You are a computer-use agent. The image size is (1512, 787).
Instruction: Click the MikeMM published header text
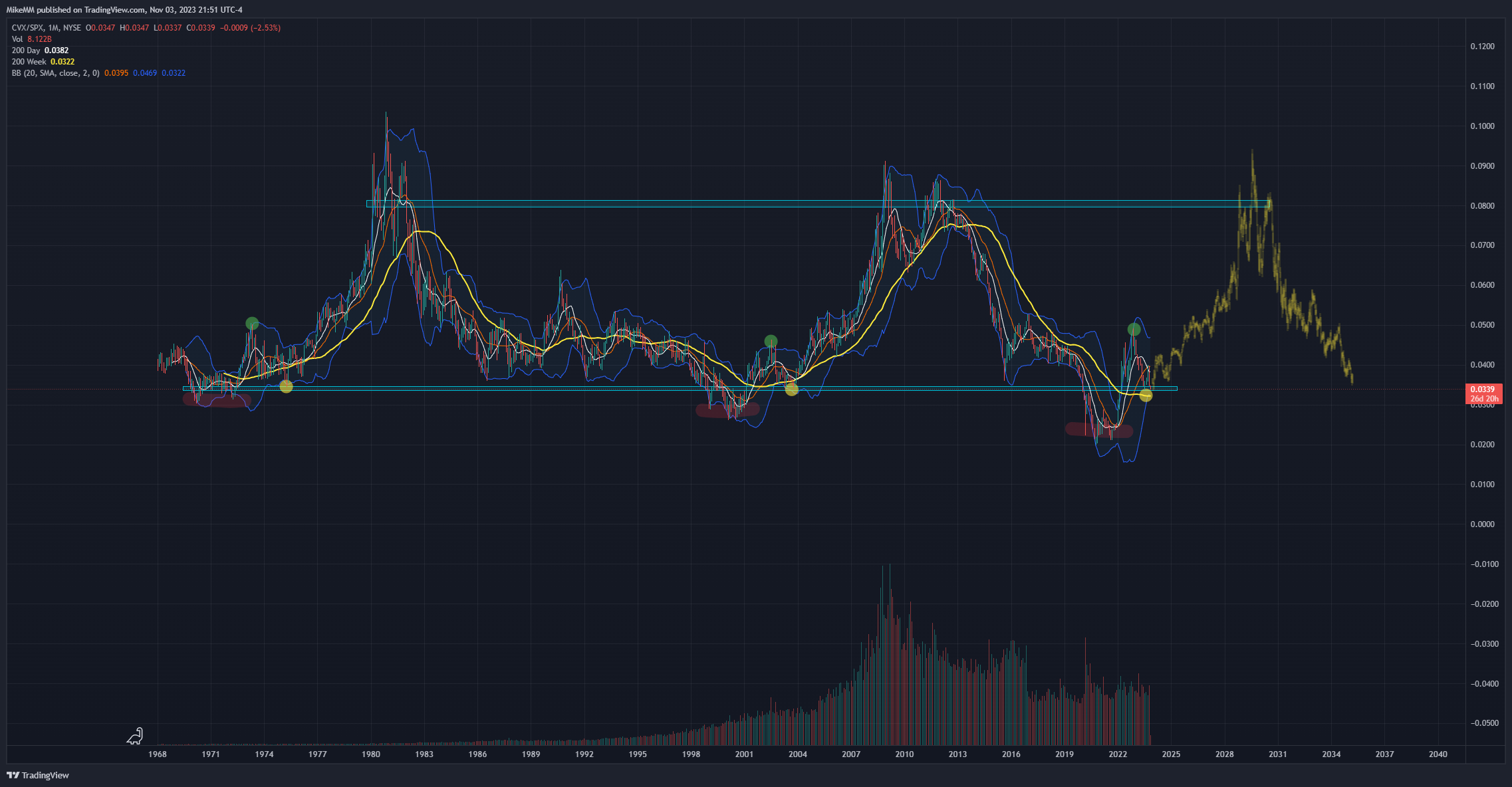(124, 10)
